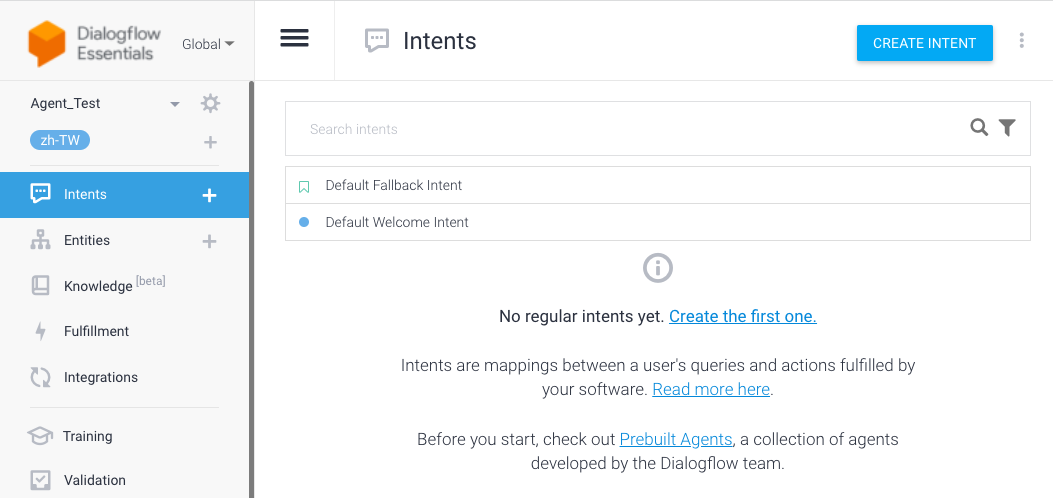Viewport: 1053px width, 498px height.
Task: Open agent settings gear icon
Action: click(x=210, y=103)
